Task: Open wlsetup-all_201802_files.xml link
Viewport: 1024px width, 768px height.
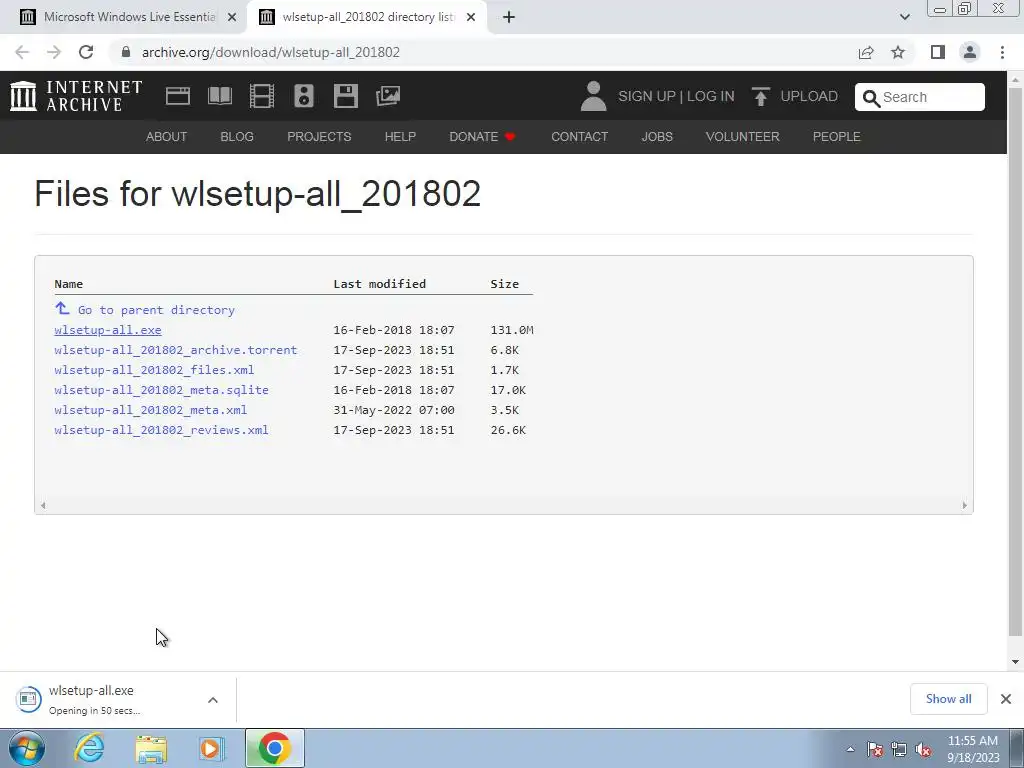Action: coord(154,370)
